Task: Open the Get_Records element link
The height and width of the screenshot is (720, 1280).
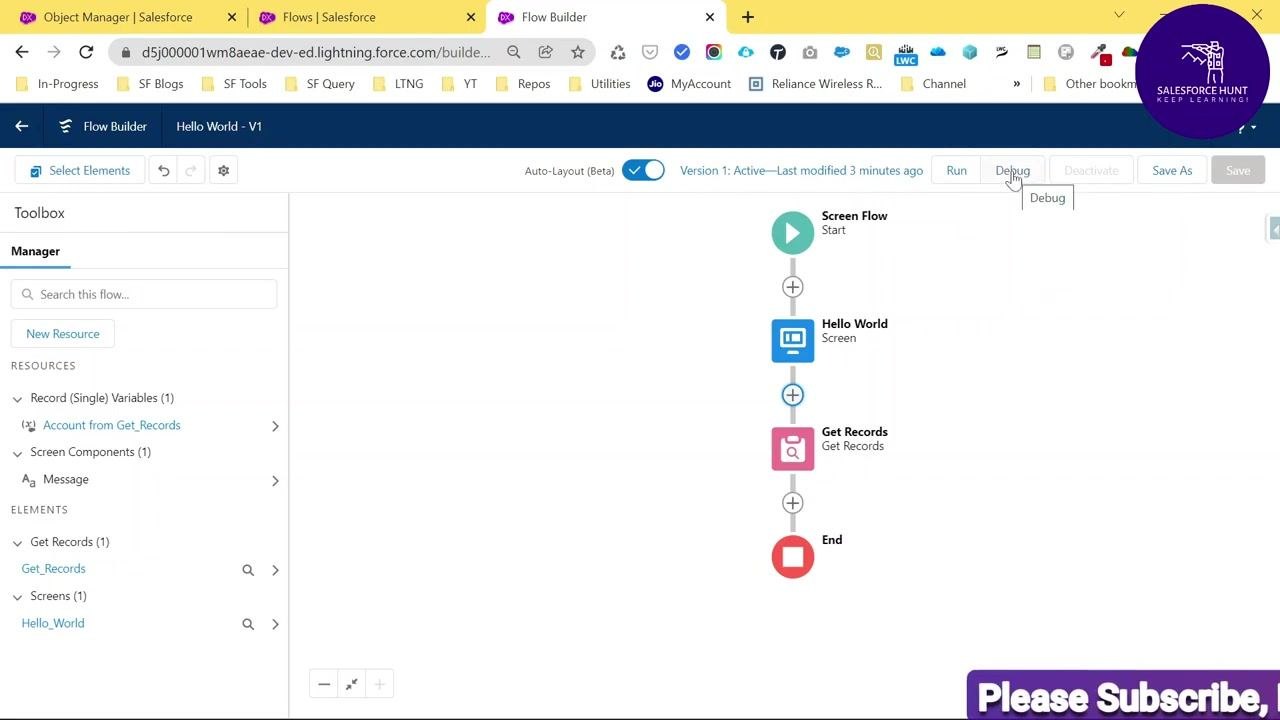Action: [x=54, y=569]
